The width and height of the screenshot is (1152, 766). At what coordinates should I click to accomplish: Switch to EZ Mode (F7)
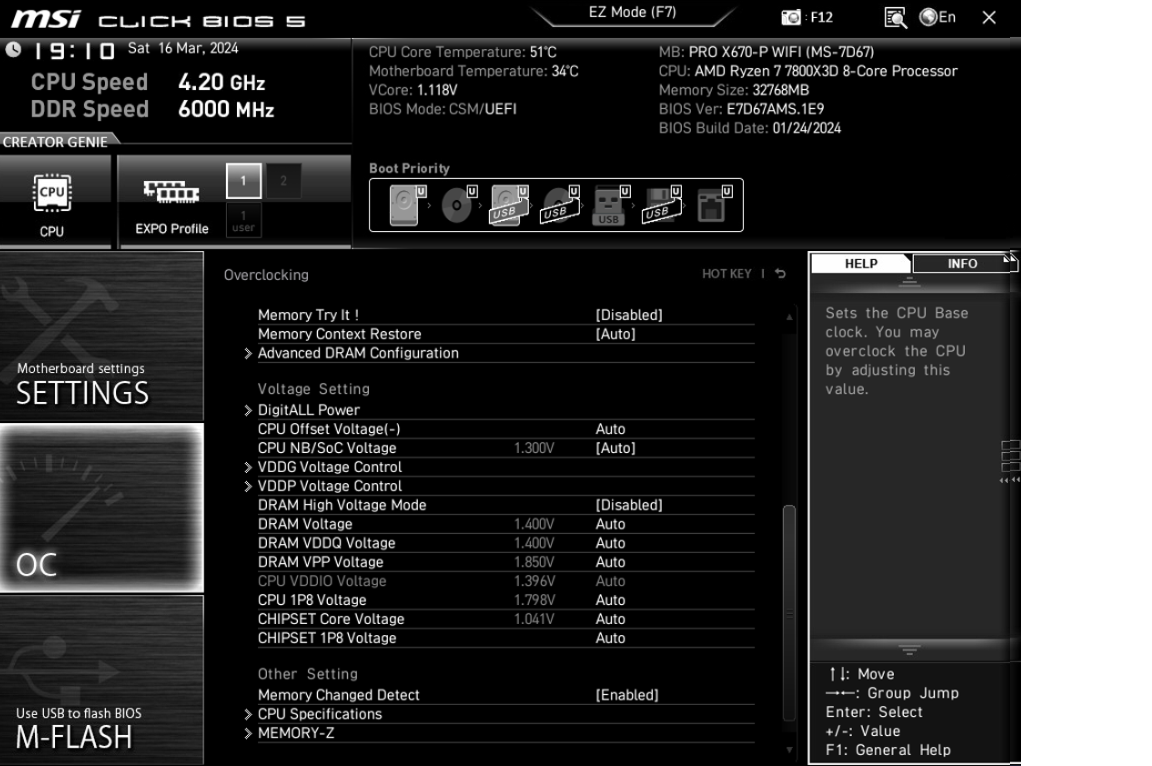point(632,12)
